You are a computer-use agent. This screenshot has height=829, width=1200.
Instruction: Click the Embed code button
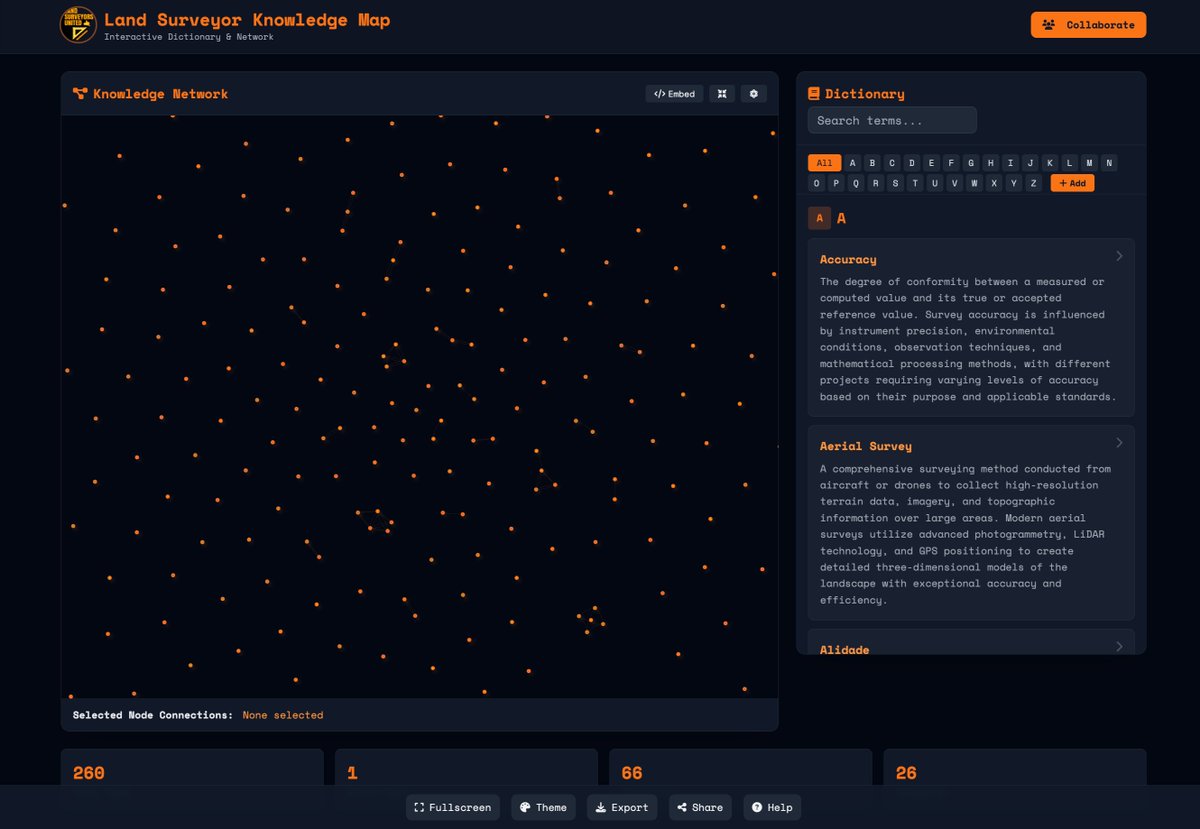[674, 93]
